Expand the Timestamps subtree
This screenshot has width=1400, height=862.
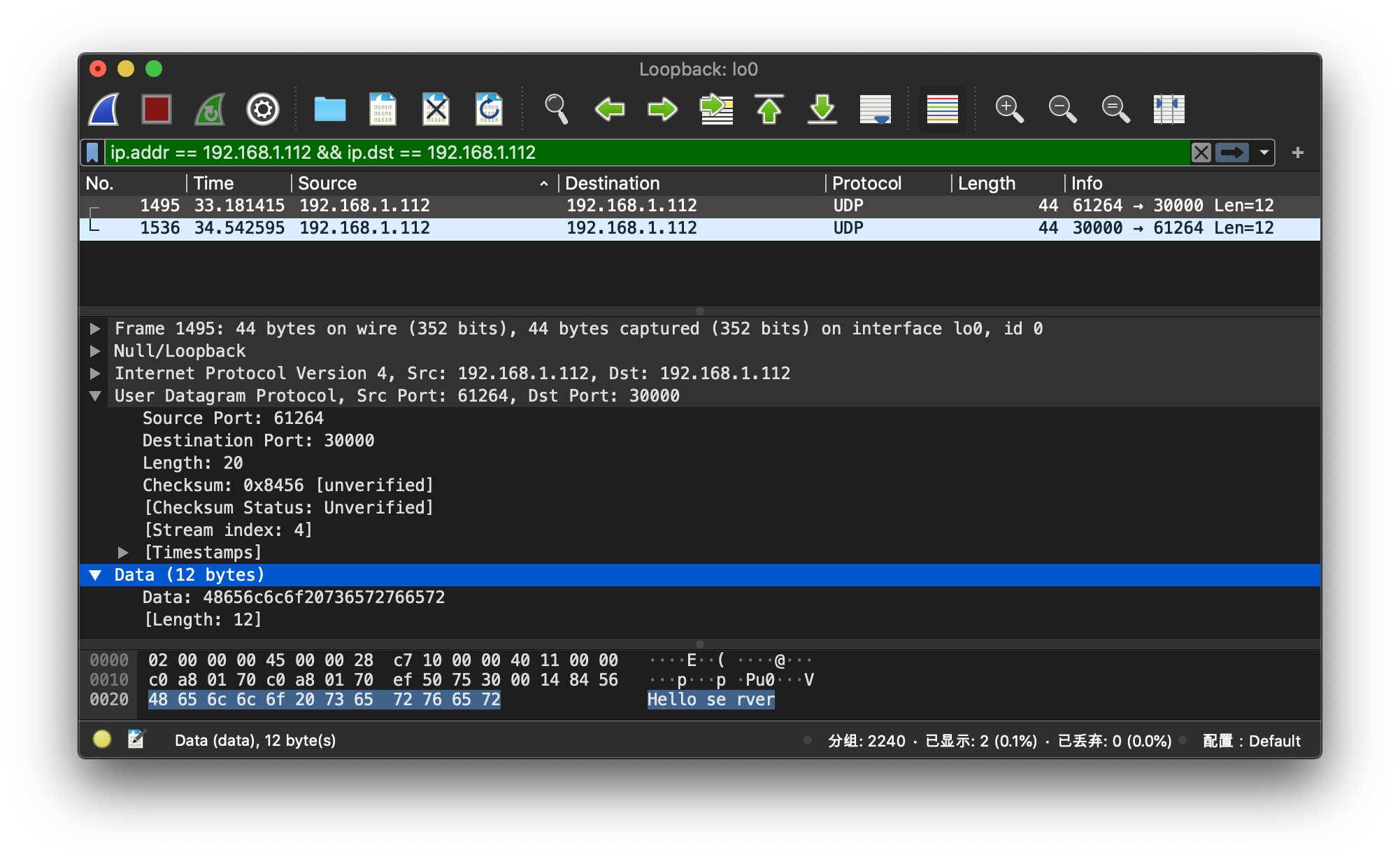[123, 553]
